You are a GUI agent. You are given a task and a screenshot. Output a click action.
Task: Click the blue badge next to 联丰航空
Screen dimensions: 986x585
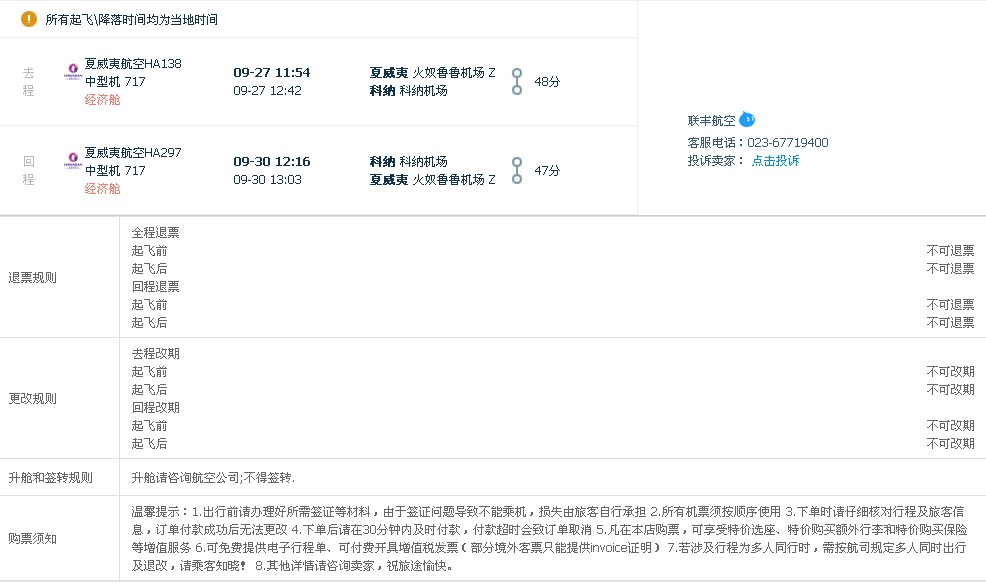pyautogui.click(x=747, y=120)
